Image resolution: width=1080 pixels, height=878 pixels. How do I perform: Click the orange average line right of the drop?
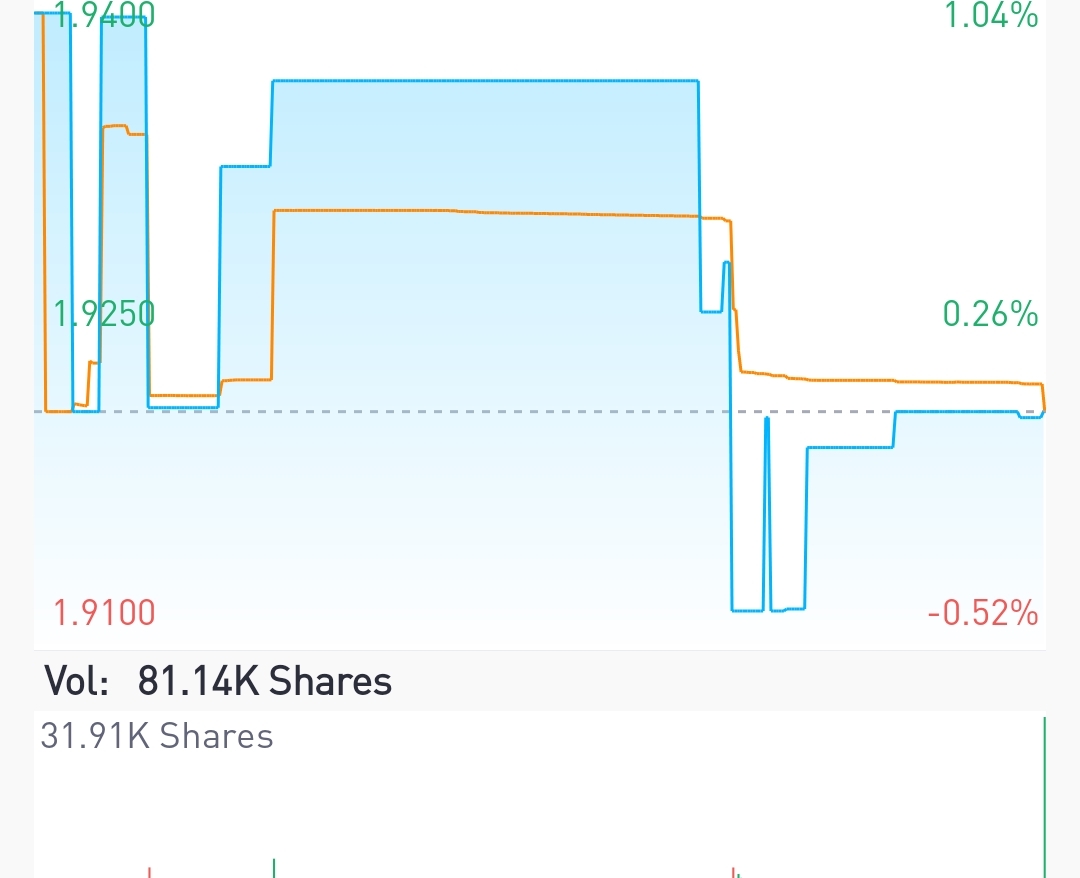[x=892, y=379]
